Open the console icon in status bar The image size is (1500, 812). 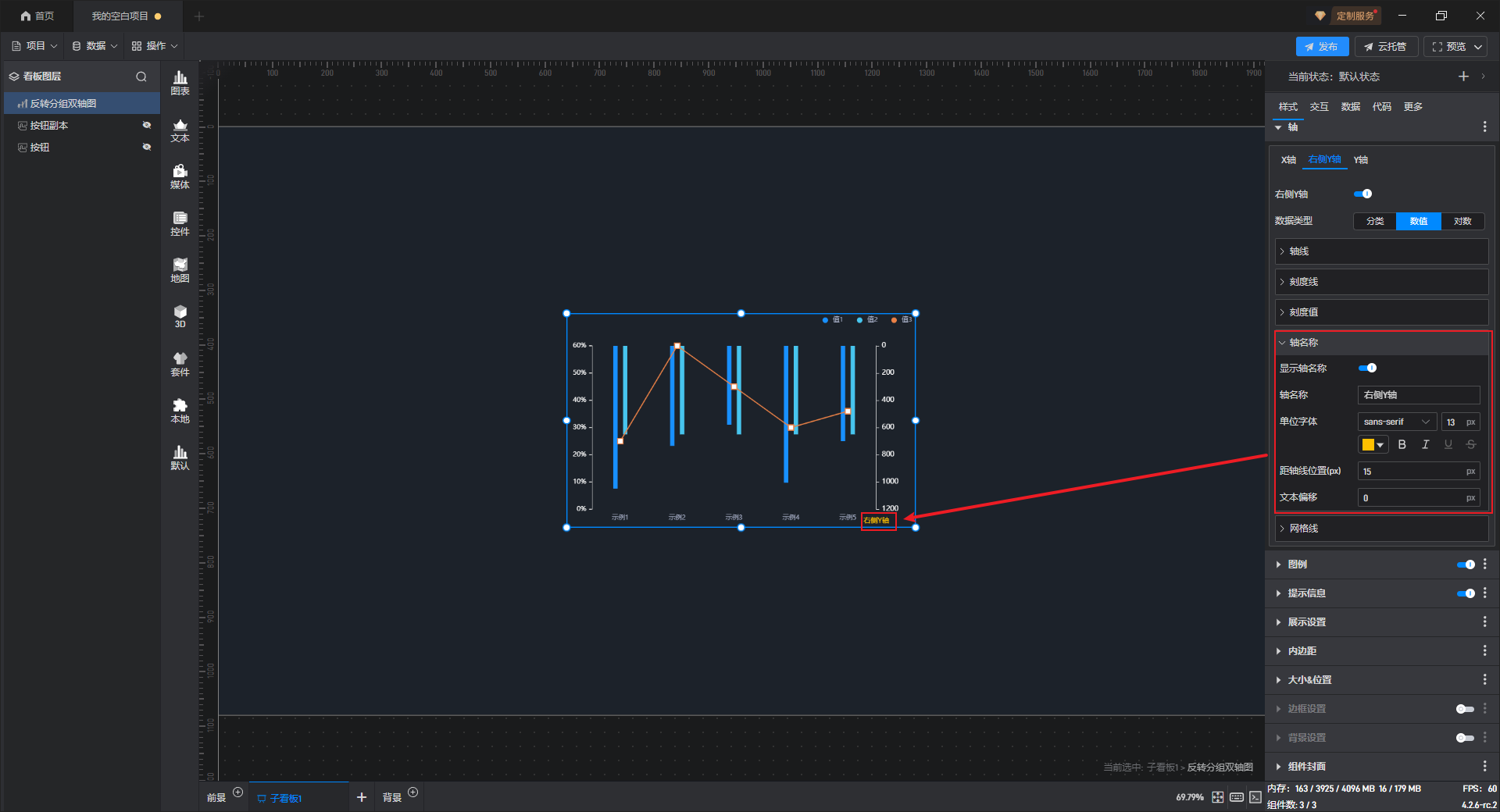[x=1255, y=797]
